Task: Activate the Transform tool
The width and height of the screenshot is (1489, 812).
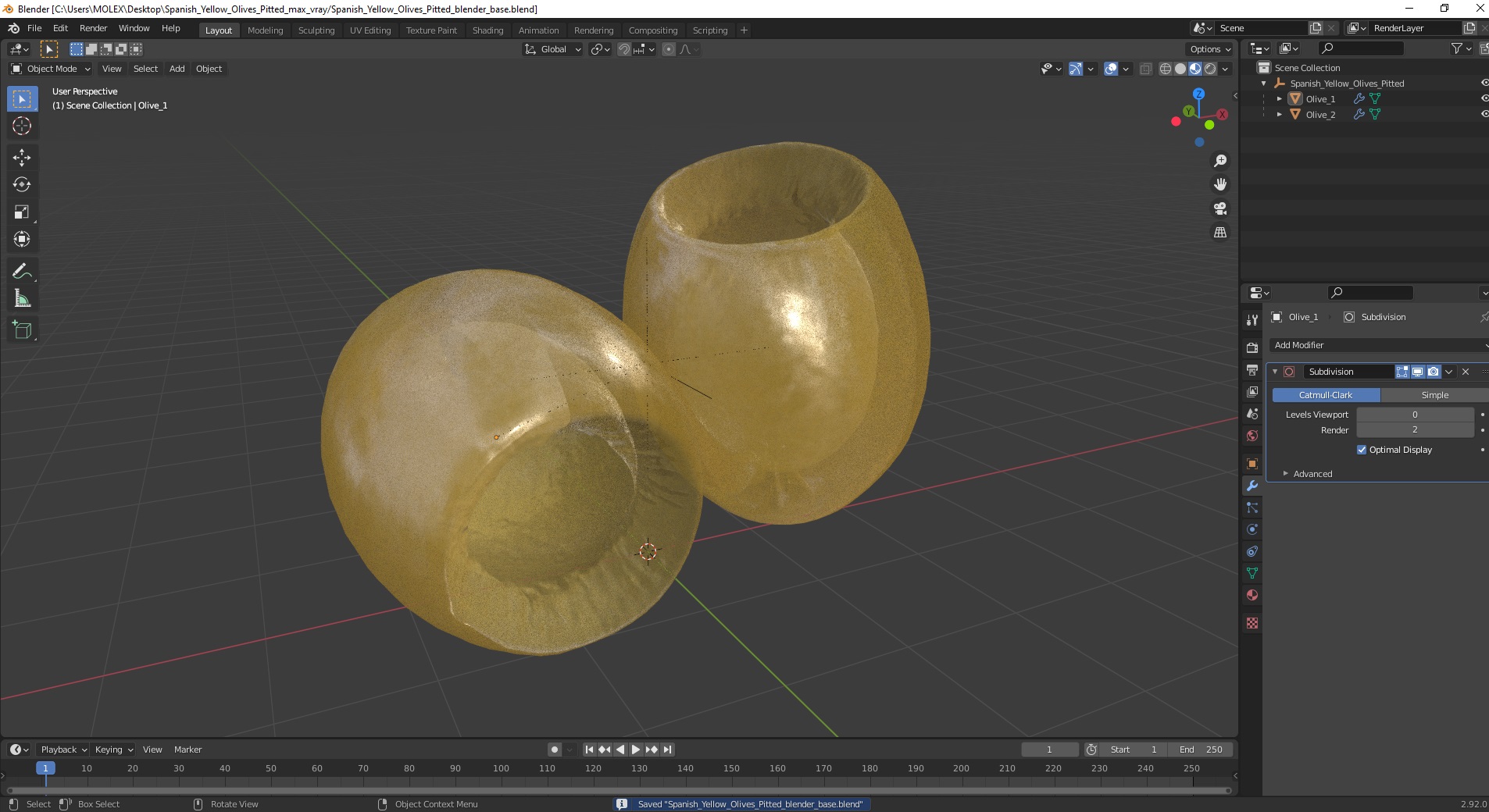Action: point(22,239)
